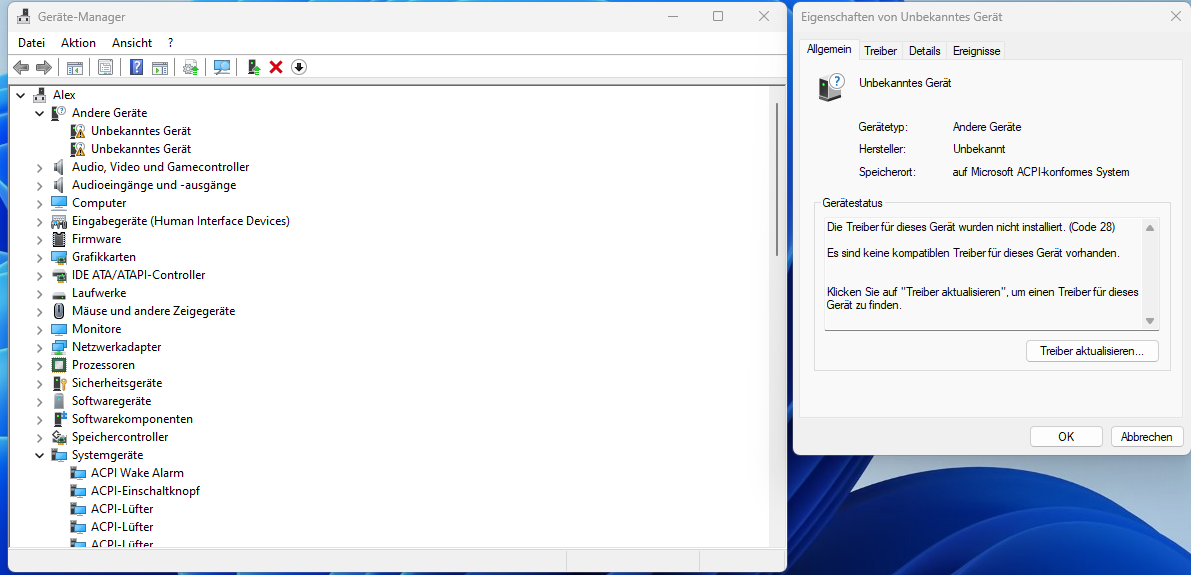Open the ? help menu
Screen dimensions: 1191x575
(171, 43)
